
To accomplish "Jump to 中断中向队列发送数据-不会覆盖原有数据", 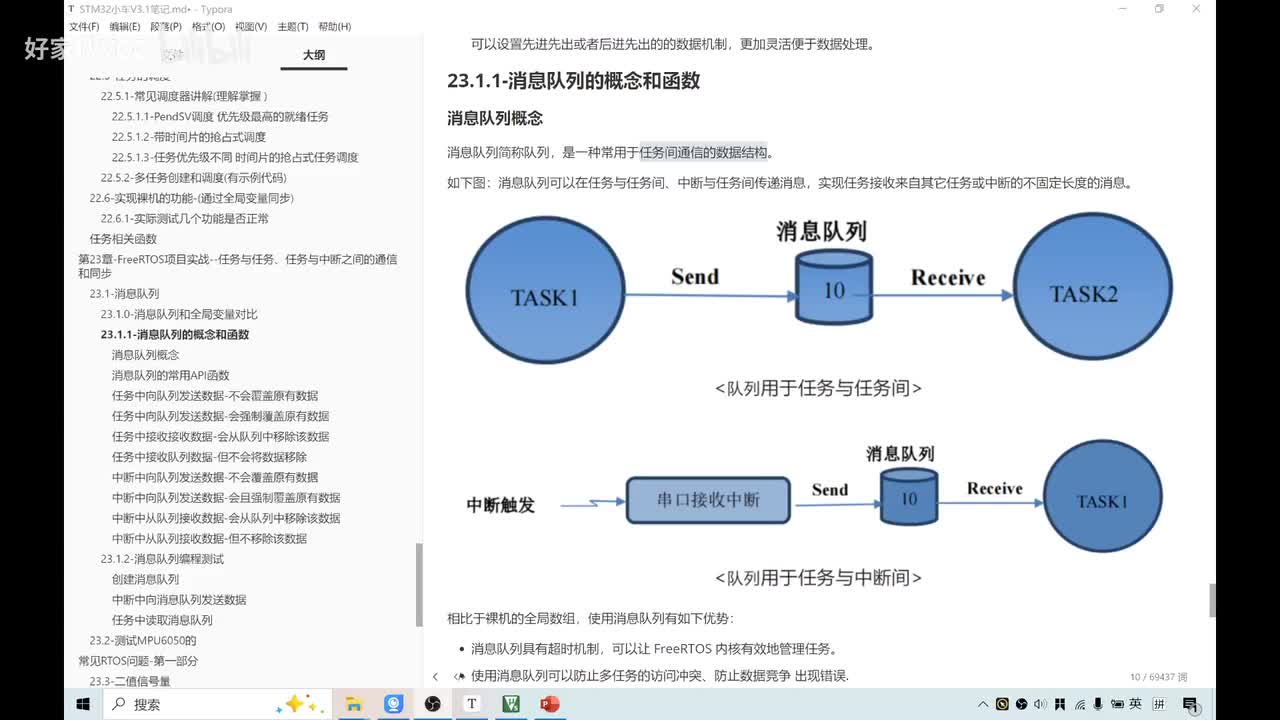I will 215,478.
